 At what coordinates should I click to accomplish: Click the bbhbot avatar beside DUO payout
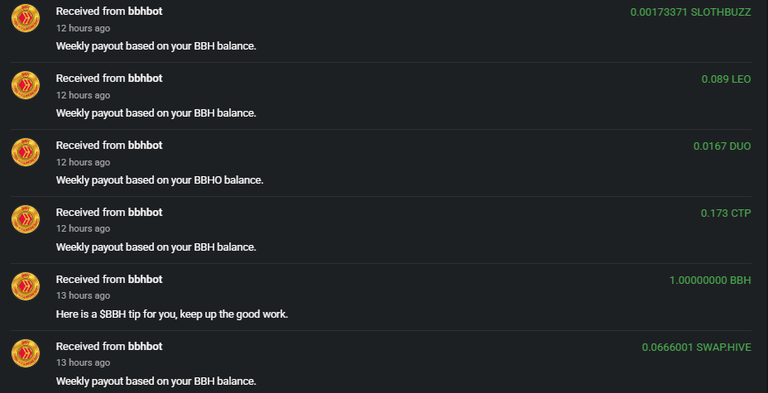point(25,152)
